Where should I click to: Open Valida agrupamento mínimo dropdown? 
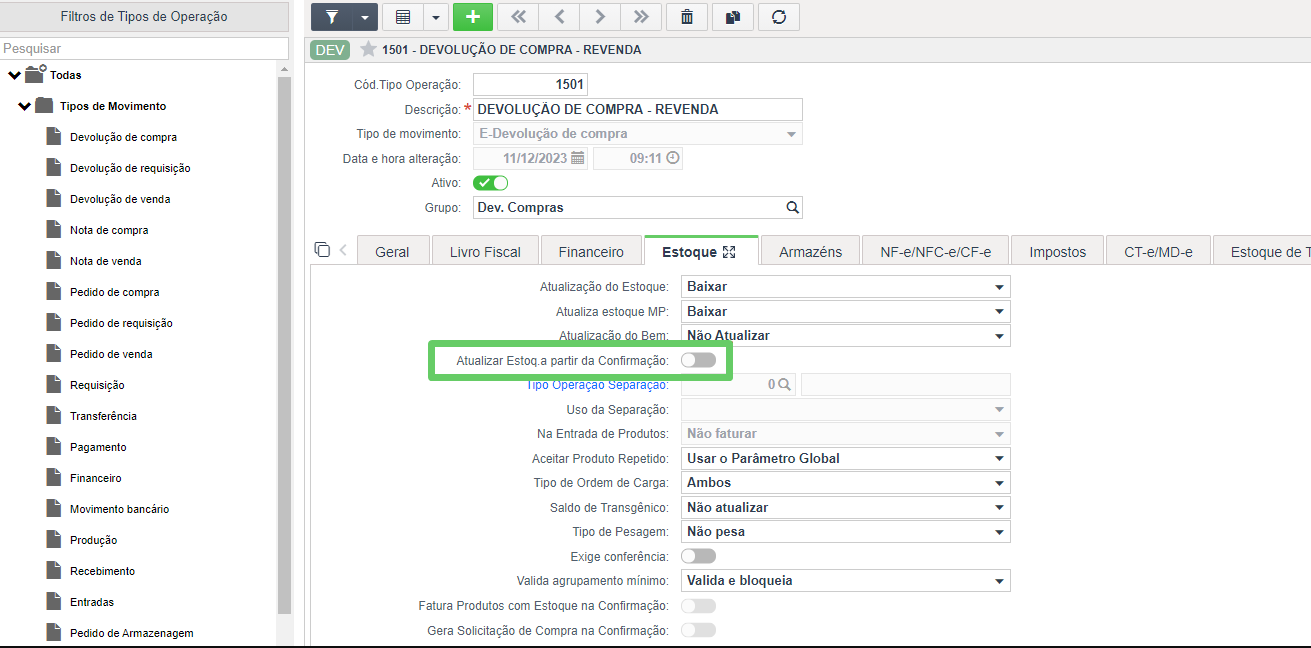pos(845,581)
